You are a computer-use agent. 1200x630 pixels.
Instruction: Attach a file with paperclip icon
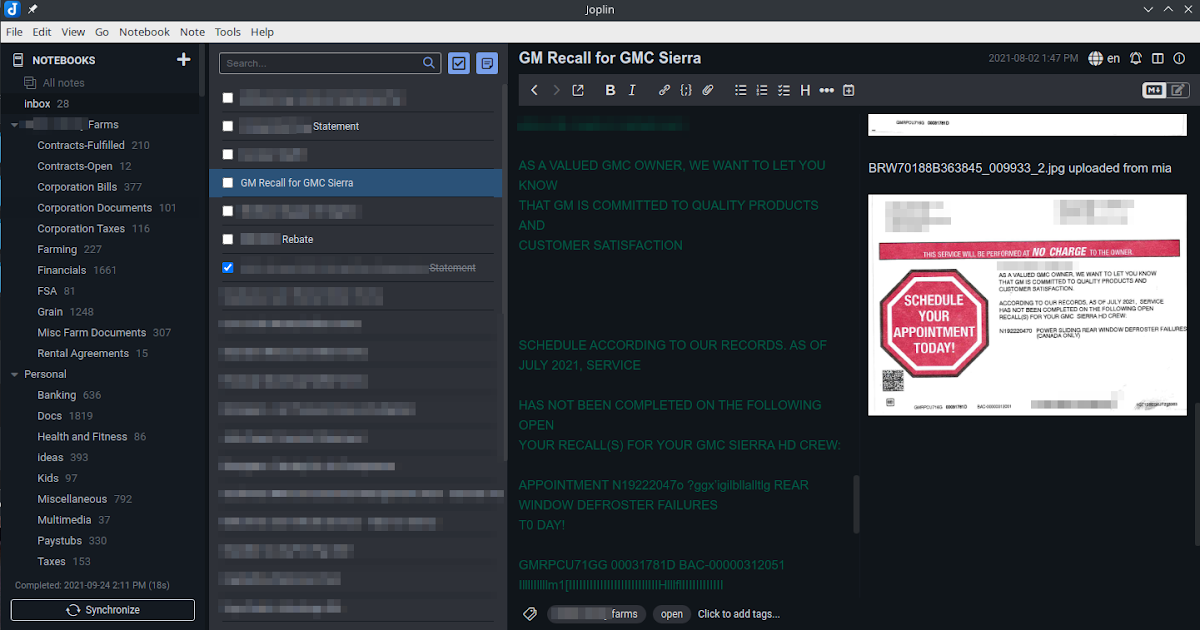pyautogui.click(x=707, y=90)
